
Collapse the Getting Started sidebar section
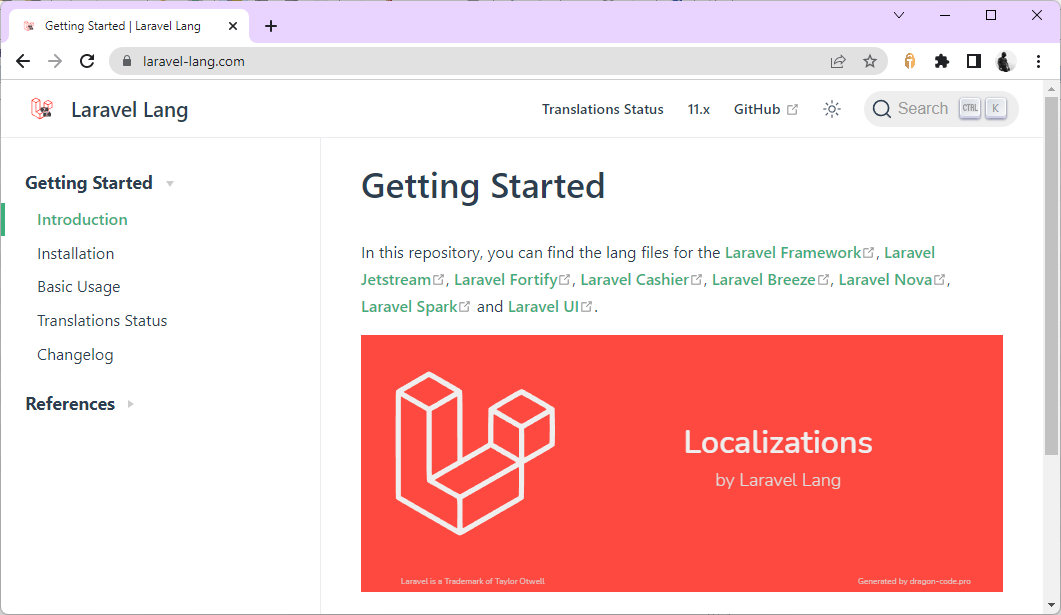tap(100, 183)
